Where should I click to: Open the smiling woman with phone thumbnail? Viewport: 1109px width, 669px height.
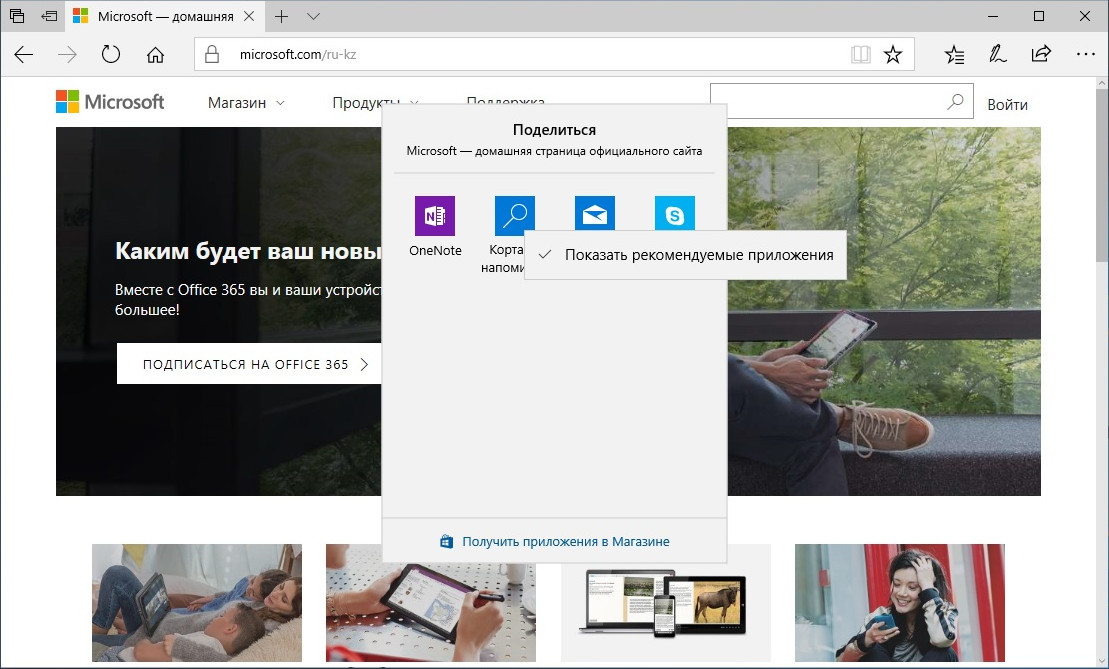pyautogui.click(x=900, y=603)
